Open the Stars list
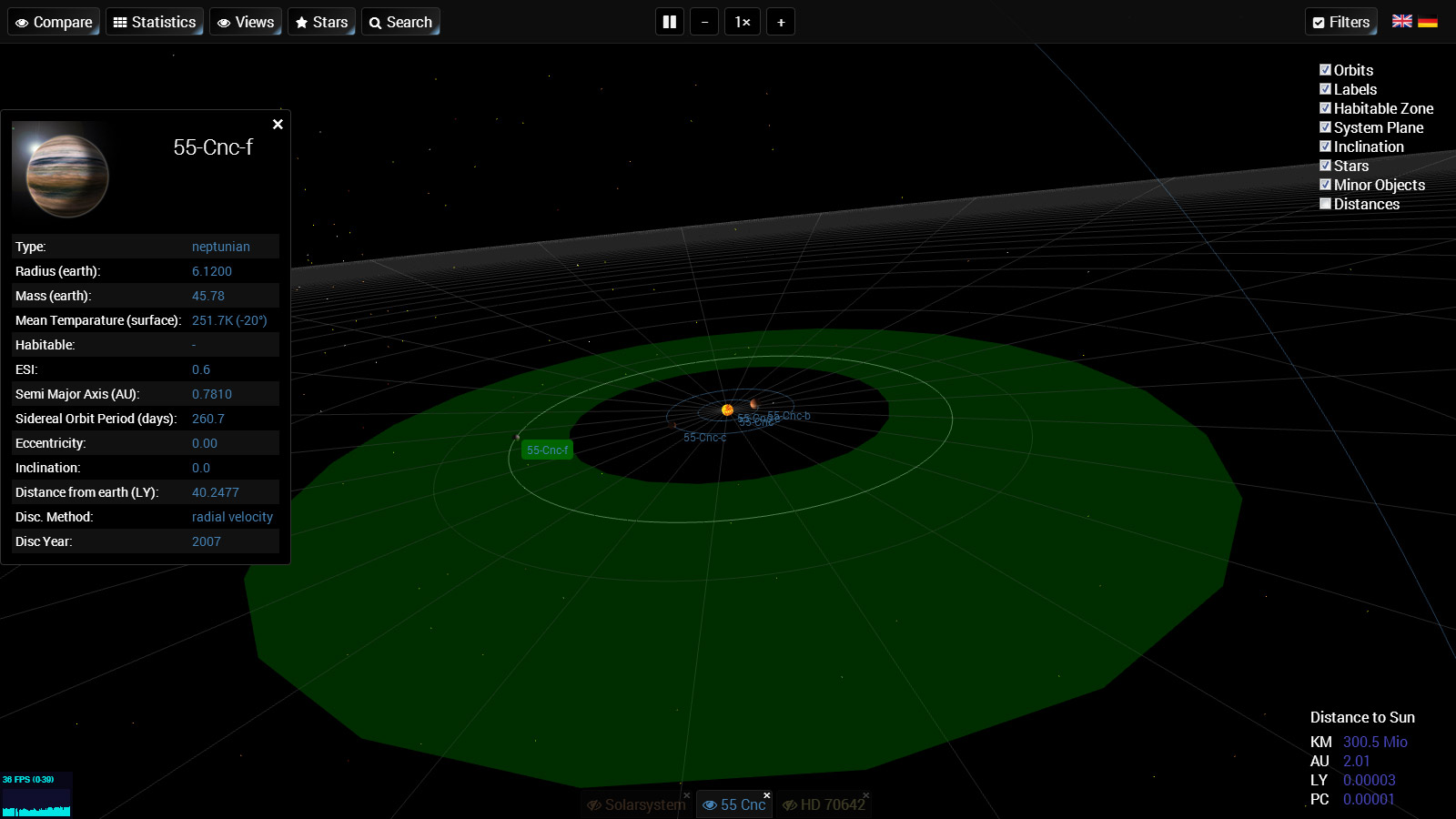1456x819 pixels. pos(321,22)
